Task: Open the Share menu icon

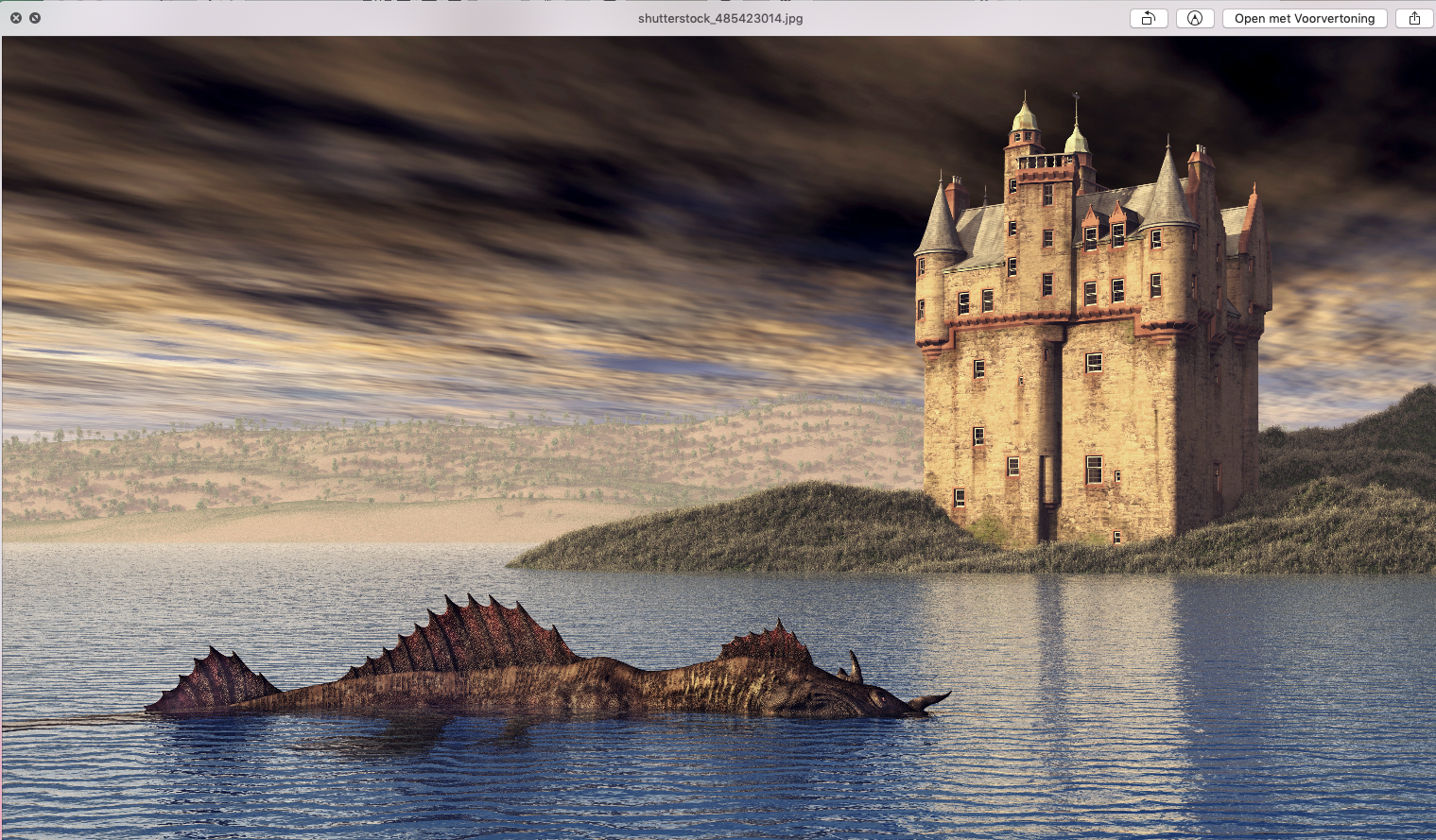Action: pos(1414,18)
